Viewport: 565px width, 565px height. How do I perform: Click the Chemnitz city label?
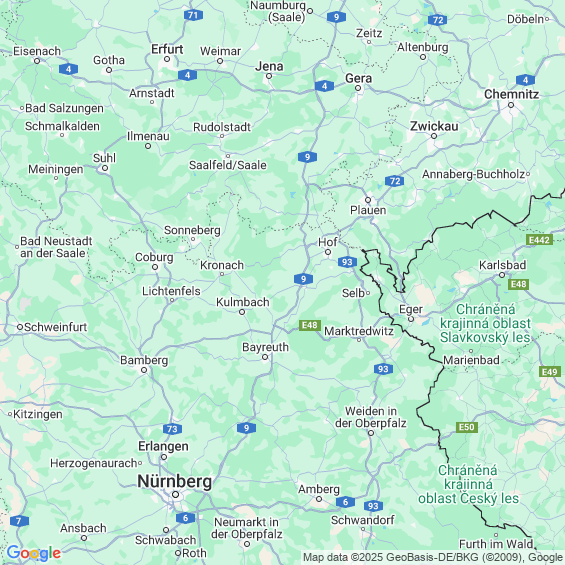tap(511, 94)
